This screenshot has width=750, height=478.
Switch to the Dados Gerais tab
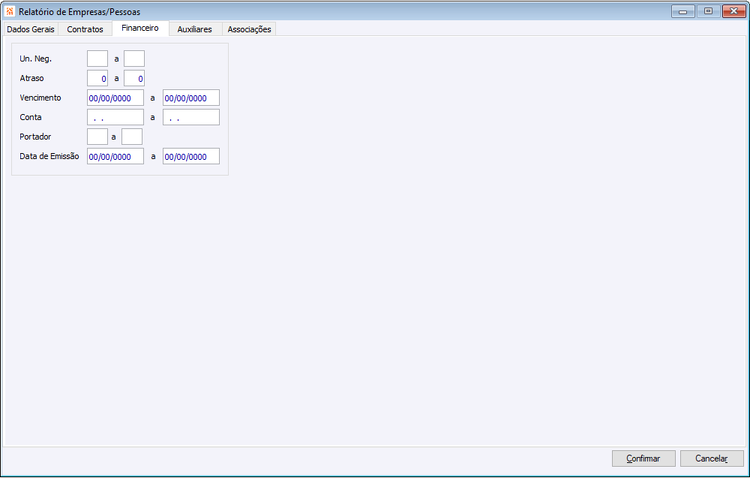[x=31, y=29]
